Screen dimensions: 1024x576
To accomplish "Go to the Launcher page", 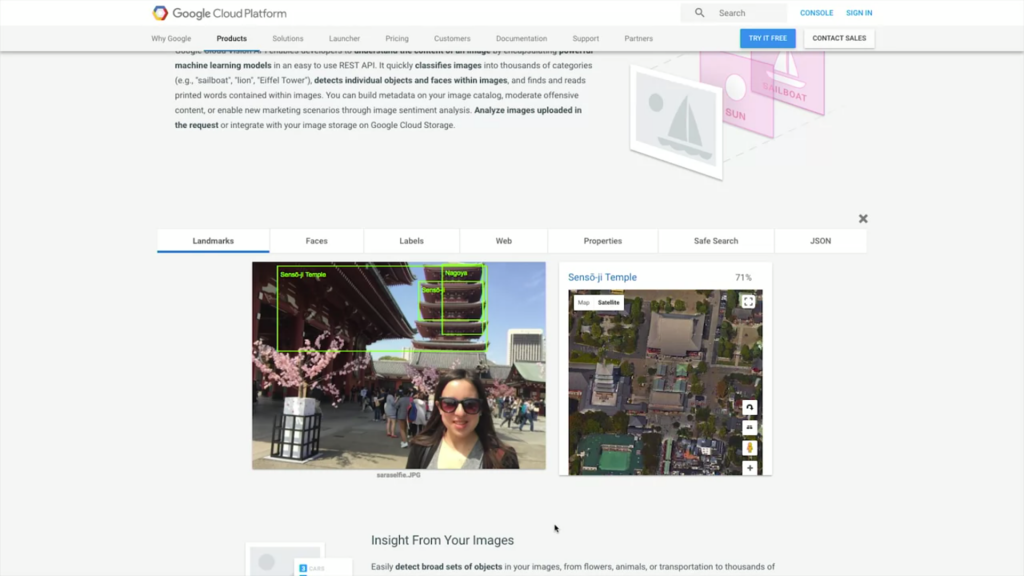I will point(344,39).
